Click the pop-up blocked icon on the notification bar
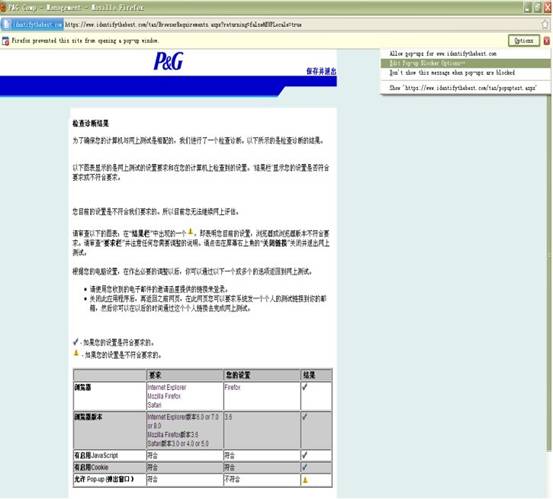Image resolution: width=553 pixels, height=499 pixels. point(5,41)
